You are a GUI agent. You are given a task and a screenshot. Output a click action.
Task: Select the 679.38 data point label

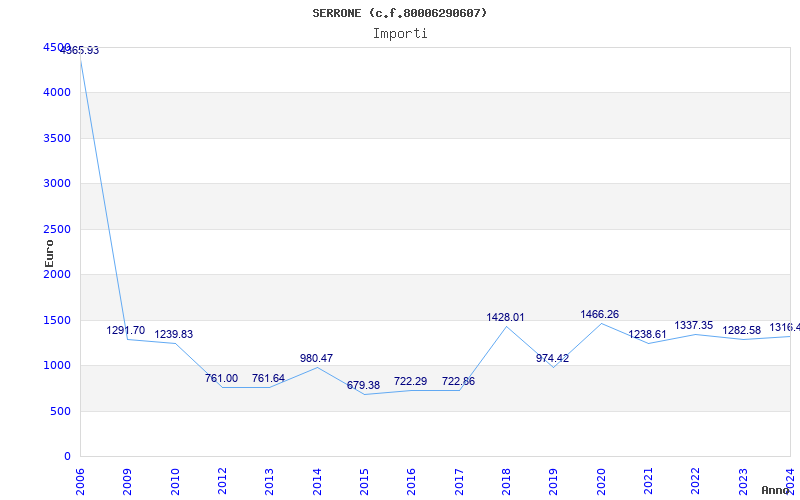click(363, 385)
